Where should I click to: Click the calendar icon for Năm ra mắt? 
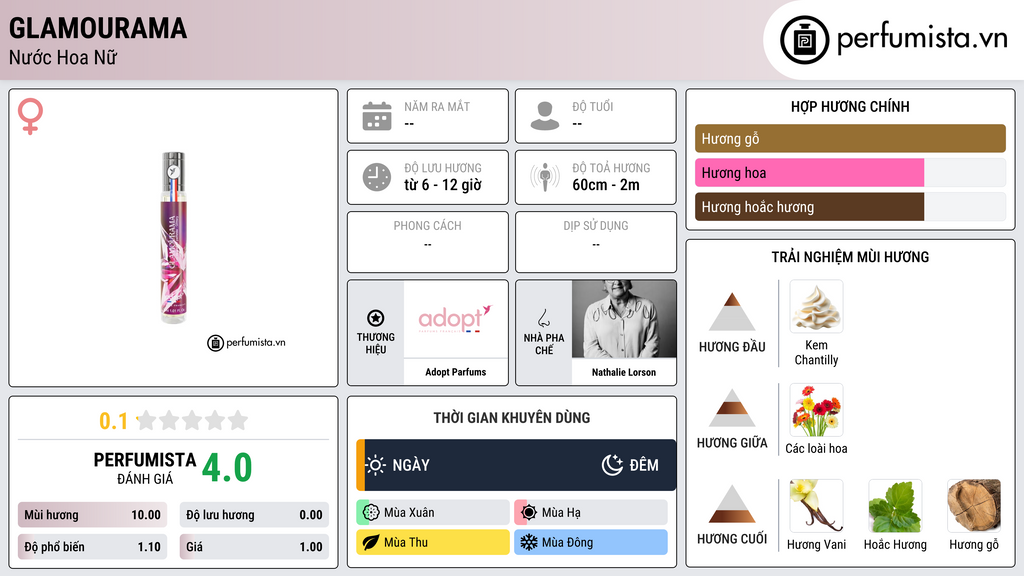click(x=377, y=116)
